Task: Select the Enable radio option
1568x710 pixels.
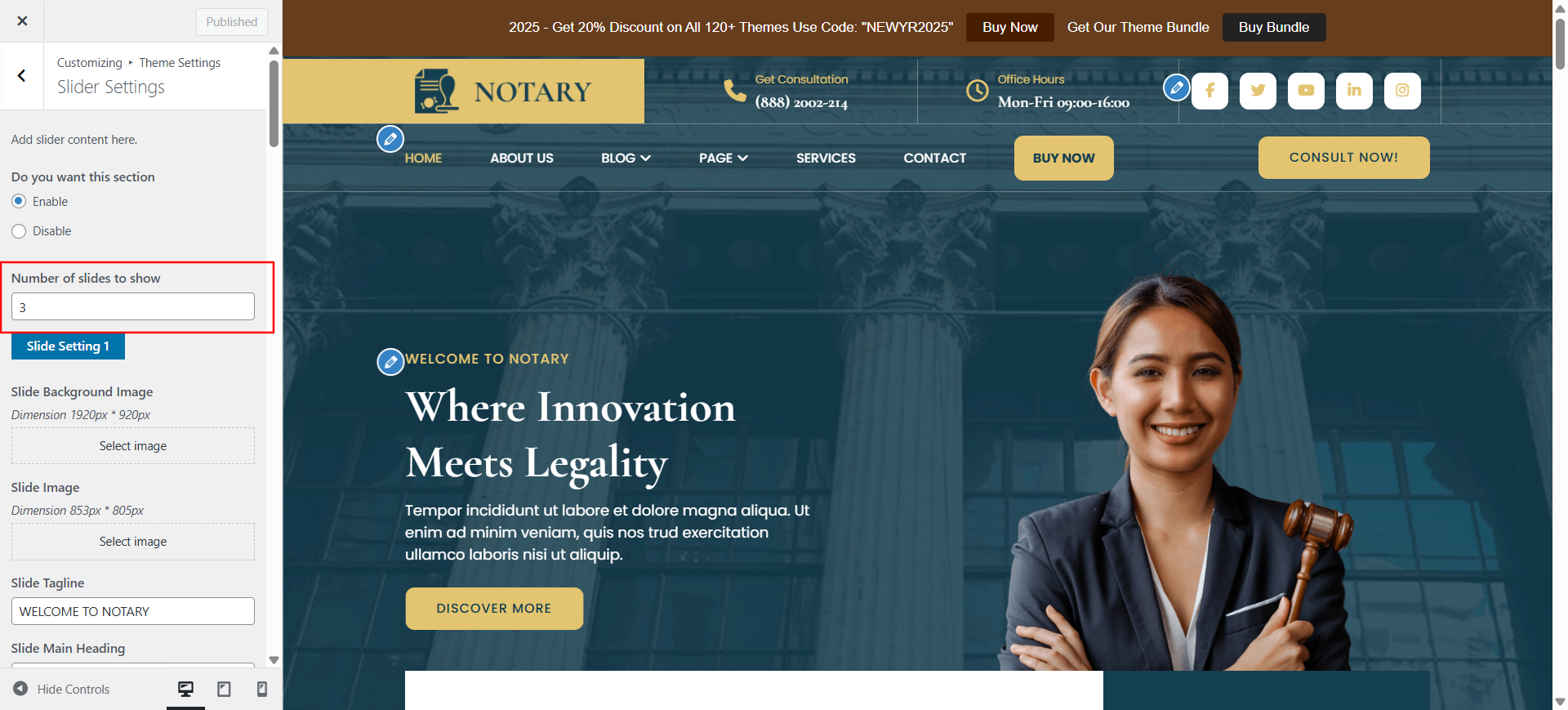Action: coord(19,201)
